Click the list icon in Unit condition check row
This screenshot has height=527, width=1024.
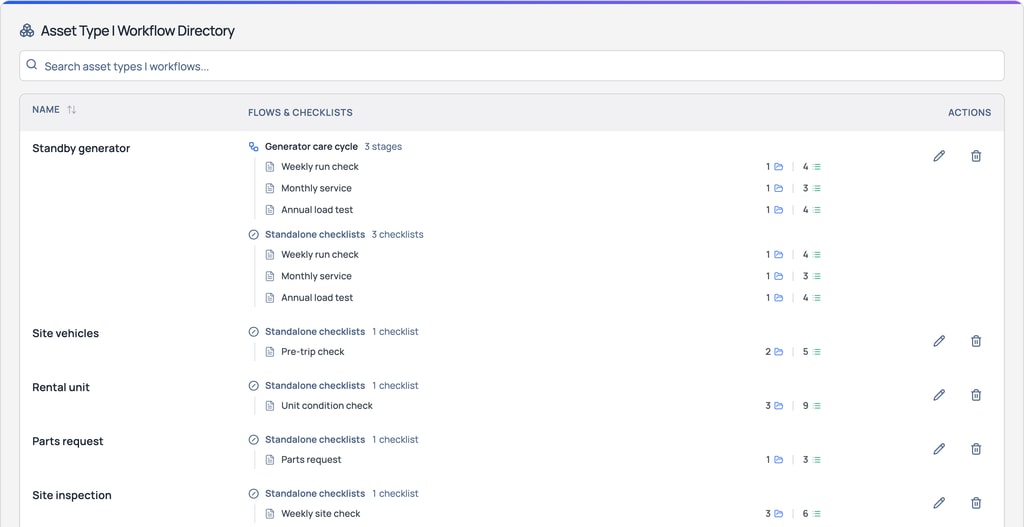coord(816,406)
